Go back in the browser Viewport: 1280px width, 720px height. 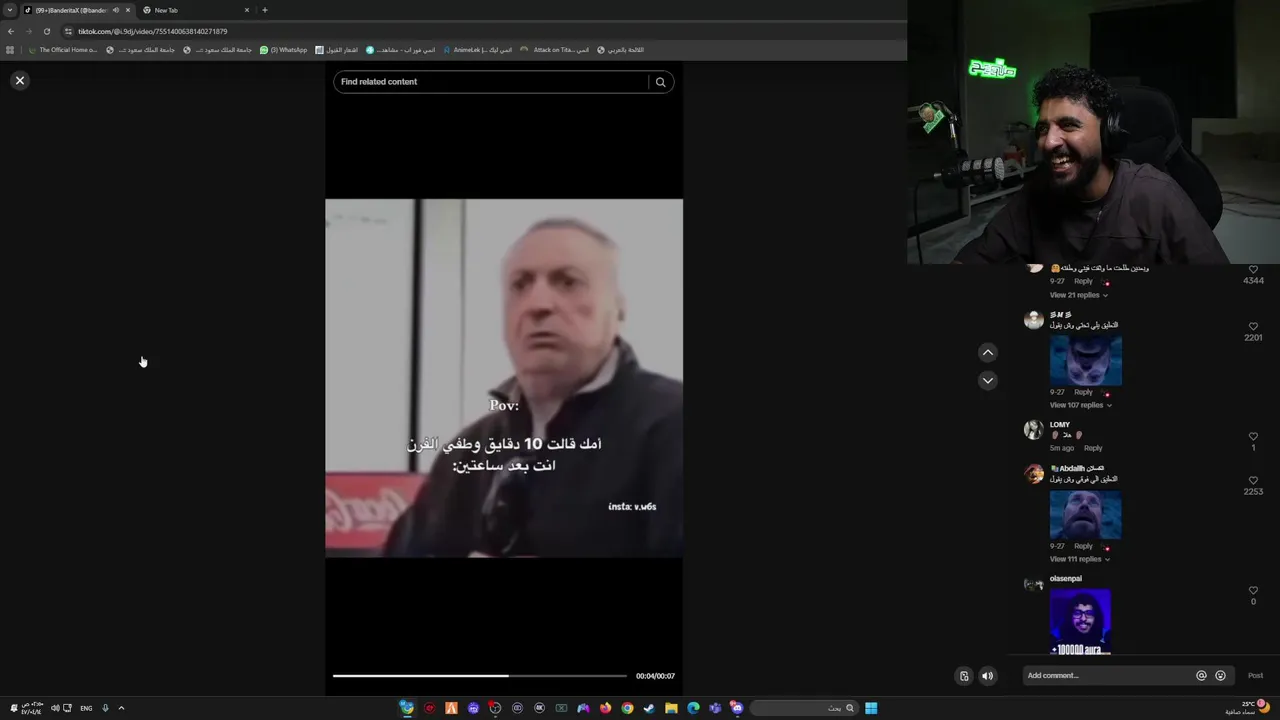click(x=10, y=31)
